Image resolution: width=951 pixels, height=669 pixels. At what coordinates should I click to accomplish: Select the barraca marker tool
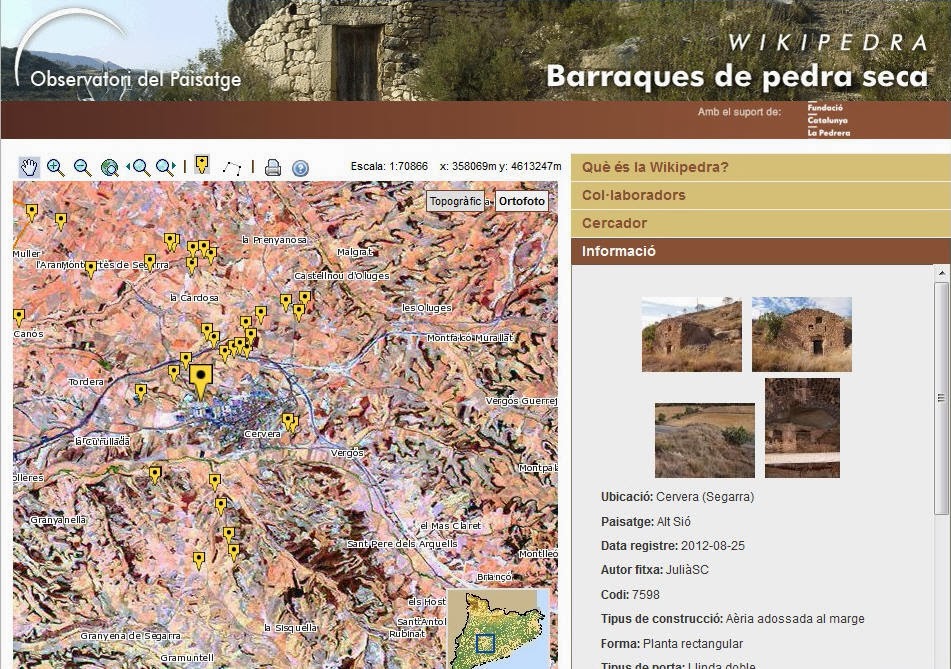203,167
